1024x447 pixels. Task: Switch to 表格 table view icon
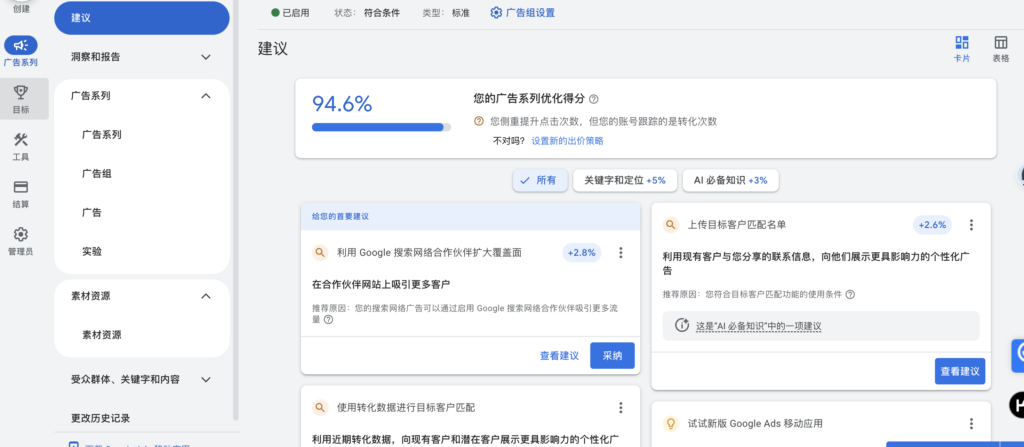(1000, 42)
